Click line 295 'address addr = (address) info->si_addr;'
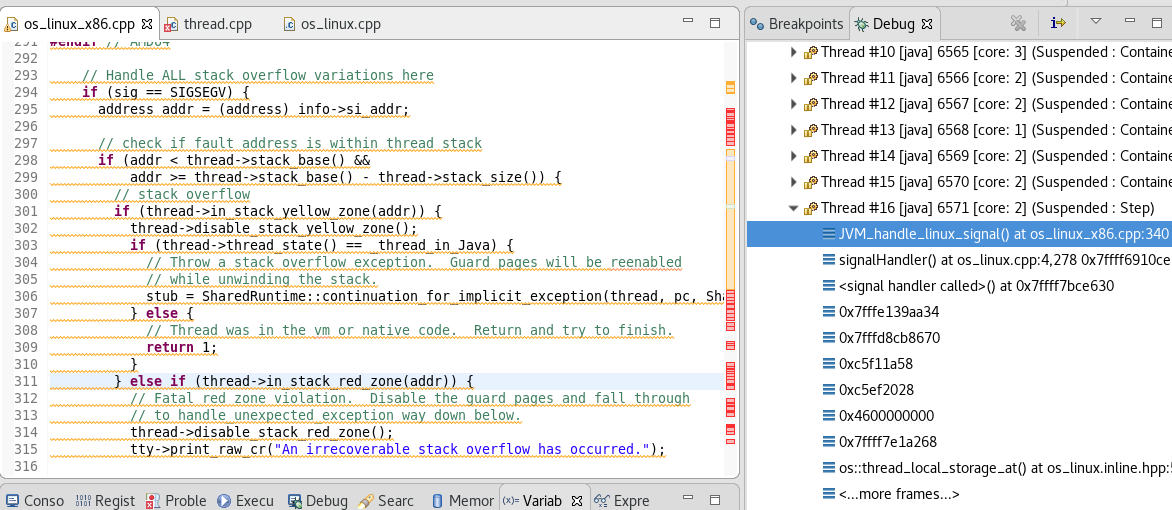The height and width of the screenshot is (510, 1172). coord(253,109)
